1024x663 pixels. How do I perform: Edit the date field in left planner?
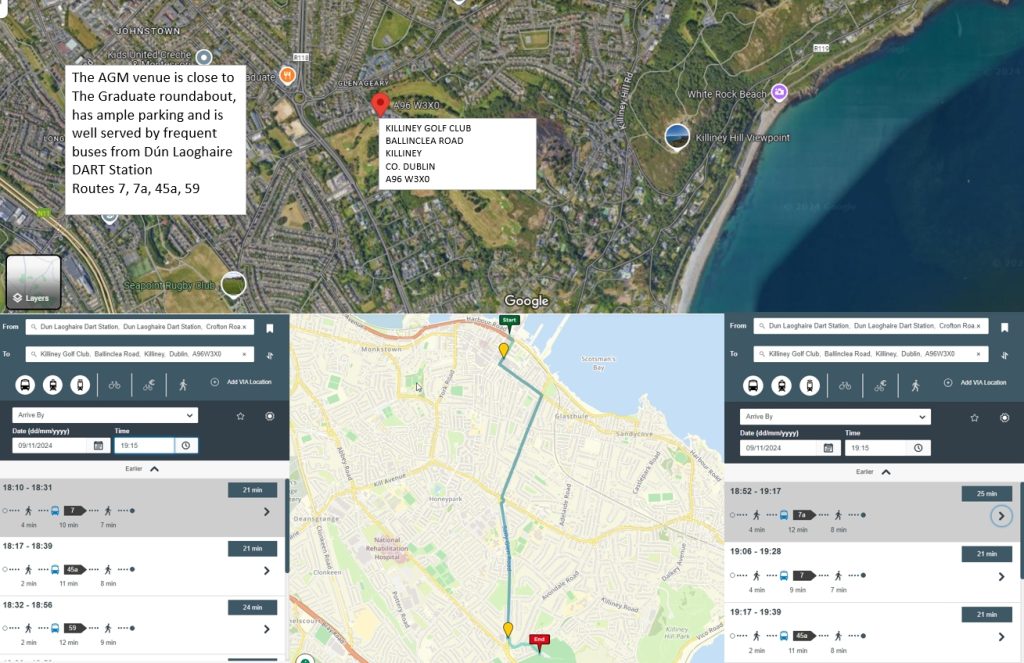pyautogui.click(x=50, y=445)
